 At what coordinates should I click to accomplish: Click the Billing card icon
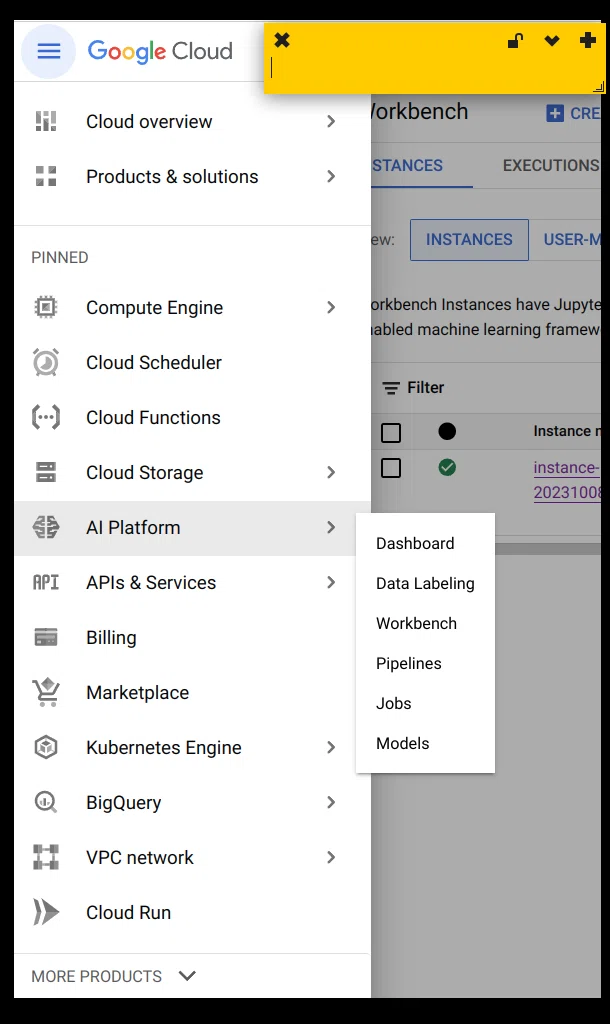(x=46, y=637)
